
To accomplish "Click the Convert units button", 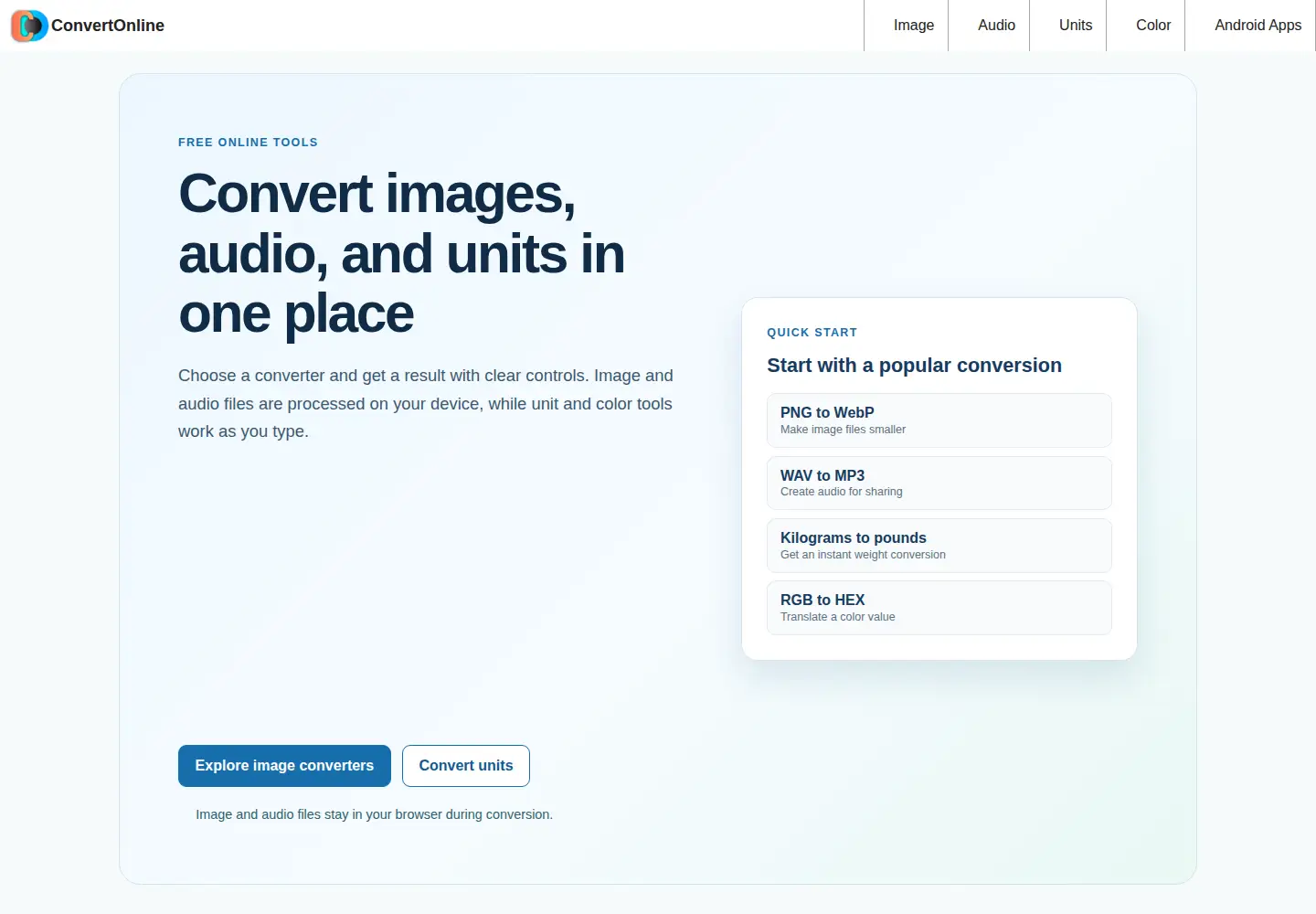I will tap(466, 766).
